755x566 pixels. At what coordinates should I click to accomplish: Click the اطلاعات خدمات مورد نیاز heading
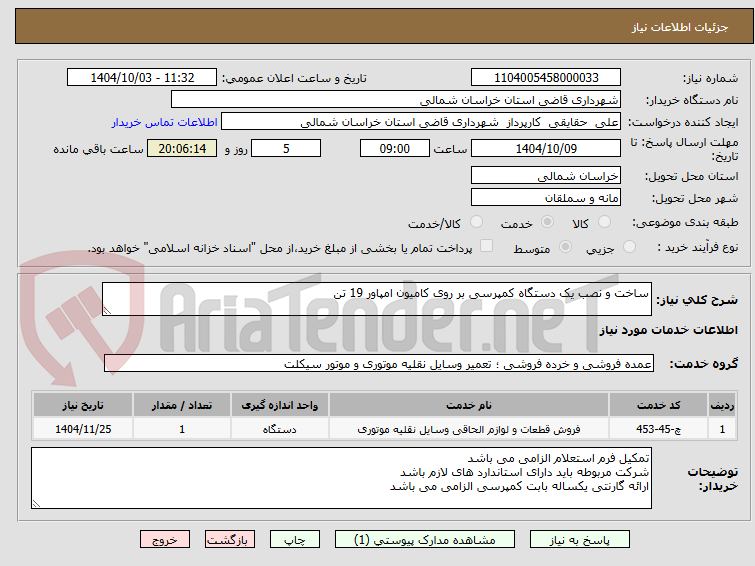pyautogui.click(x=668, y=330)
